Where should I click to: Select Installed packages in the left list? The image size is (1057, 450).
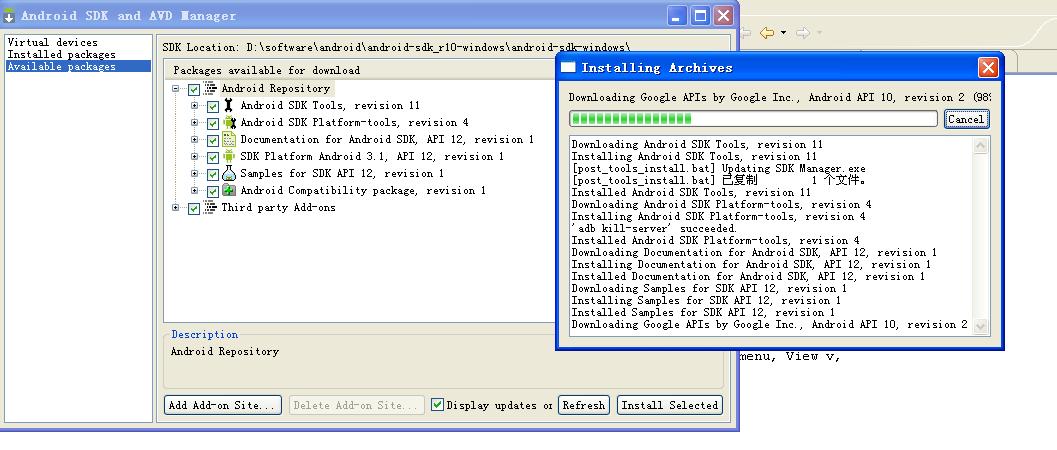(x=61, y=55)
